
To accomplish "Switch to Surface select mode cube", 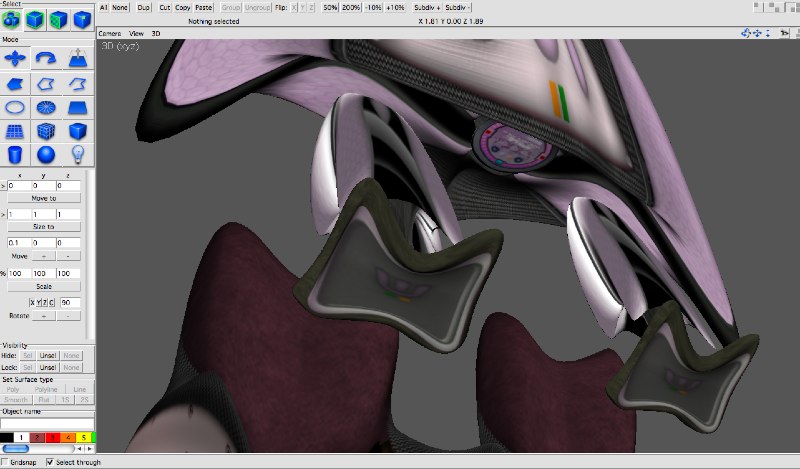I will click(x=58, y=19).
